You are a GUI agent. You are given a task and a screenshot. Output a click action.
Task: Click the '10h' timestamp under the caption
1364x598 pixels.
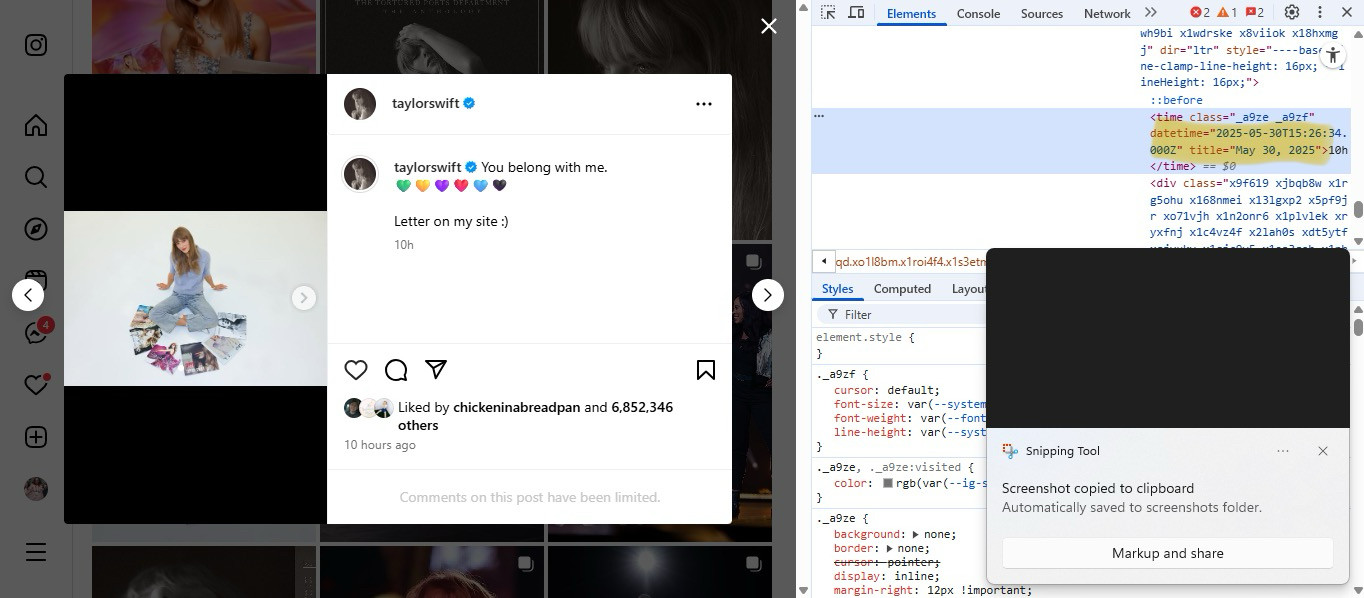(x=404, y=245)
